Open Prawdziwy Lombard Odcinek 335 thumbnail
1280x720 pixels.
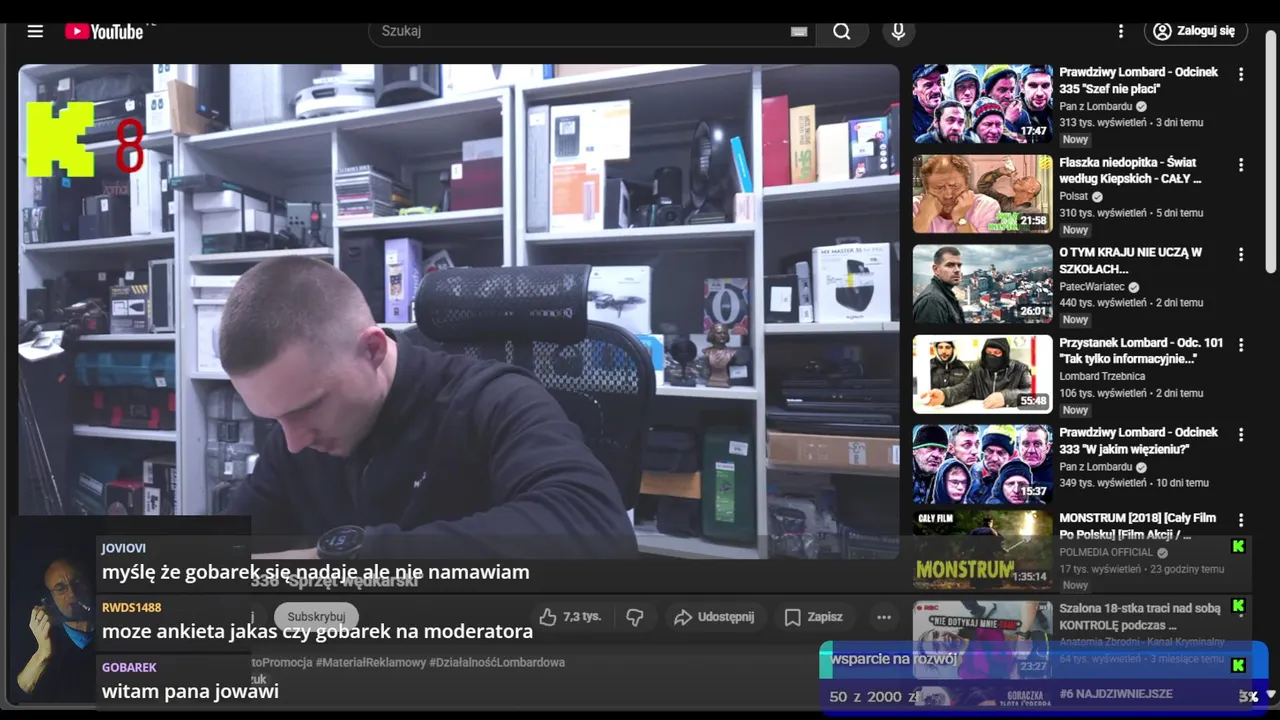click(982, 104)
